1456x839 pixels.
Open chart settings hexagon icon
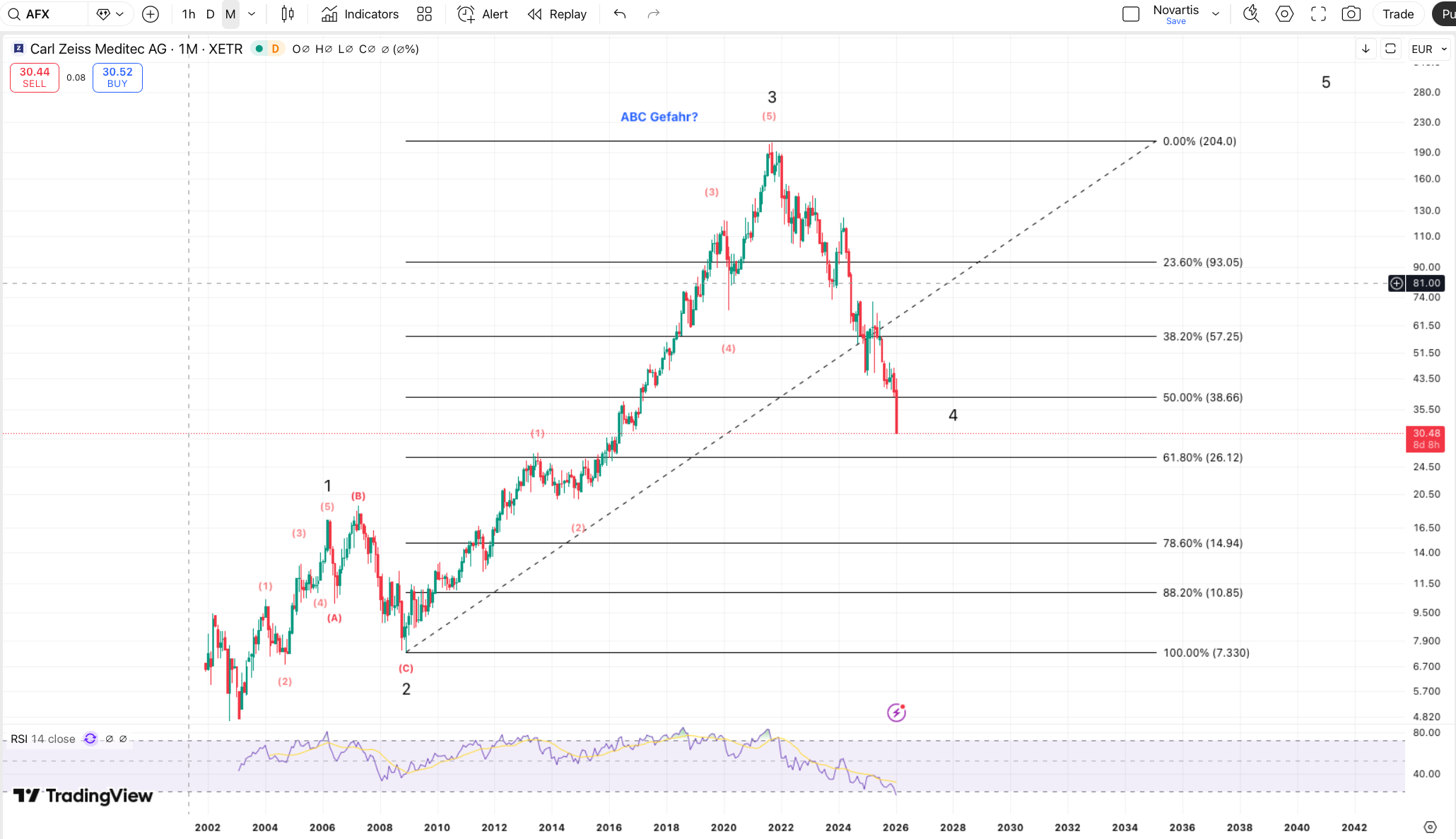(1284, 14)
